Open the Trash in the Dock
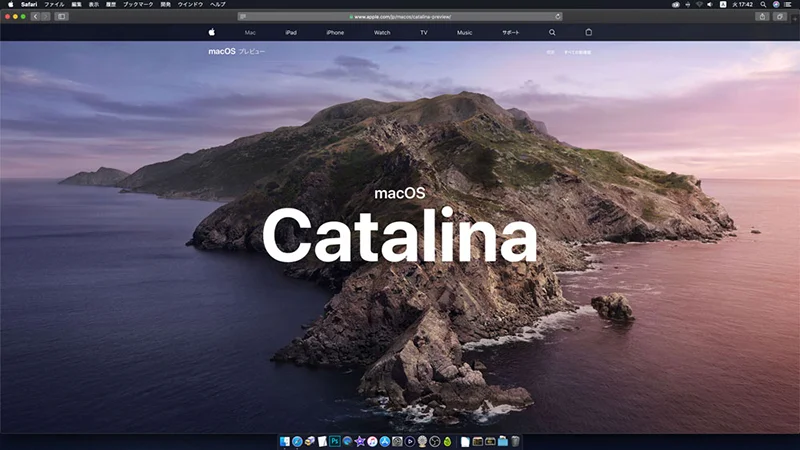The height and width of the screenshot is (450, 800). 515,441
